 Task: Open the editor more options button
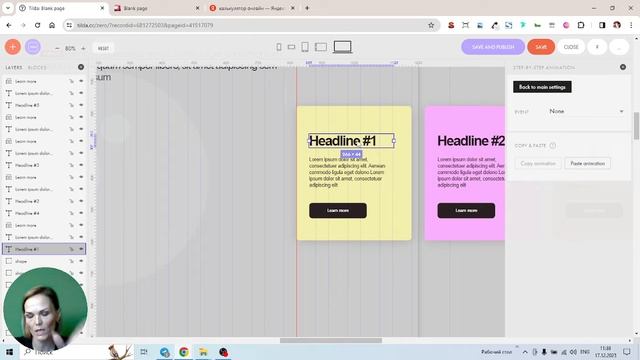(x=619, y=47)
